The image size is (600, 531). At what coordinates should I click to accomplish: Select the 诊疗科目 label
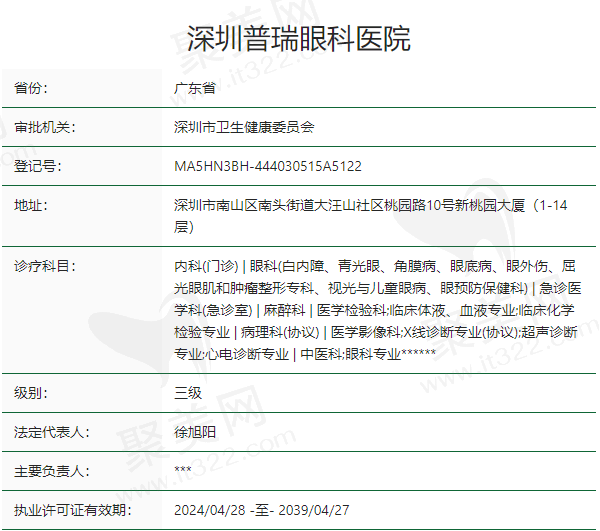coord(45,266)
